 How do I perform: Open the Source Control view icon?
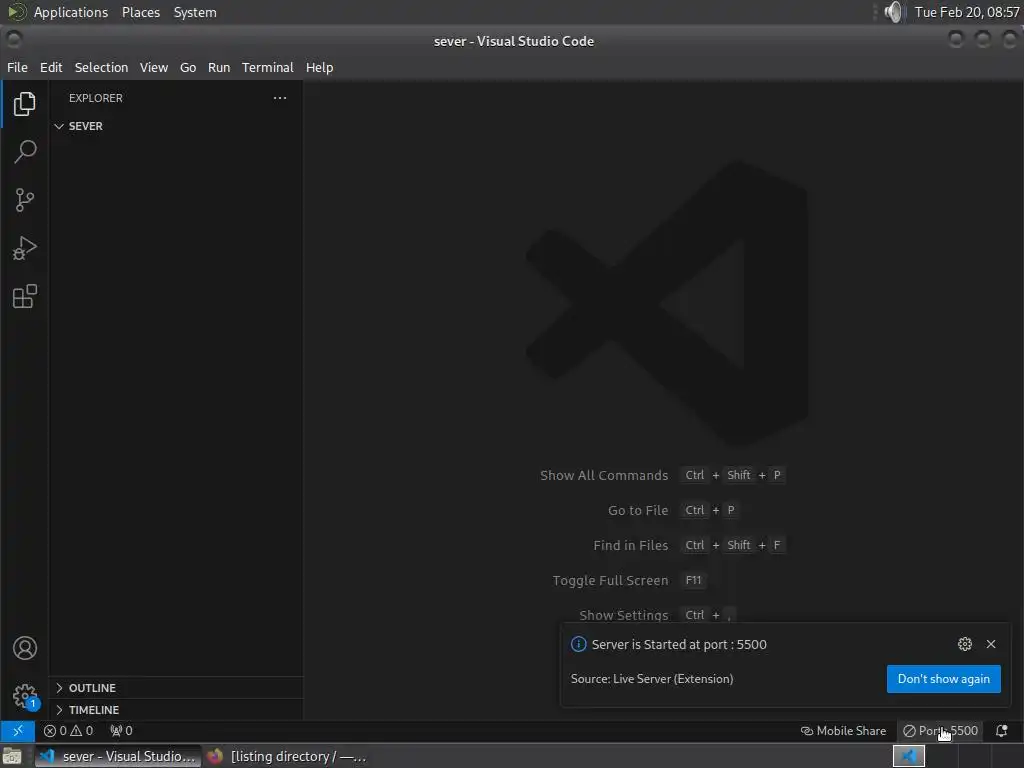click(24, 200)
